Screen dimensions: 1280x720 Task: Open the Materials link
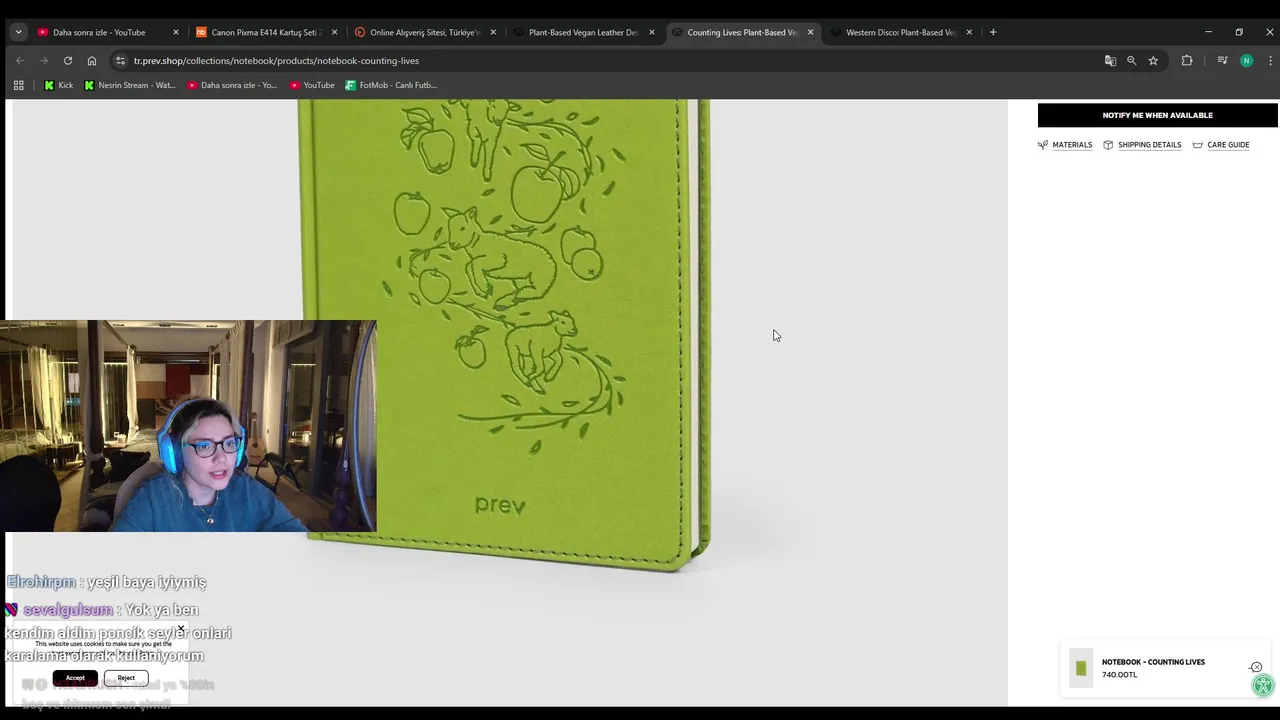tap(1072, 145)
